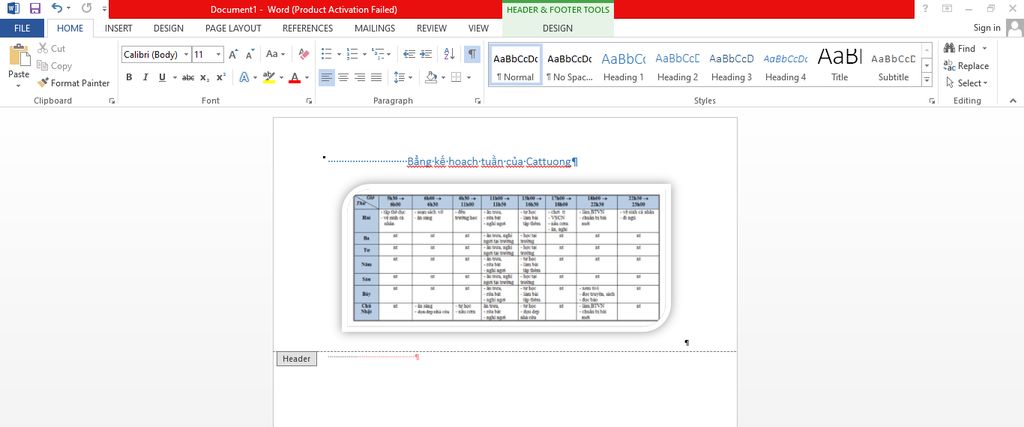Open the Font dialog launcher
Viewport: 1024px width, 427px height.
(309, 101)
